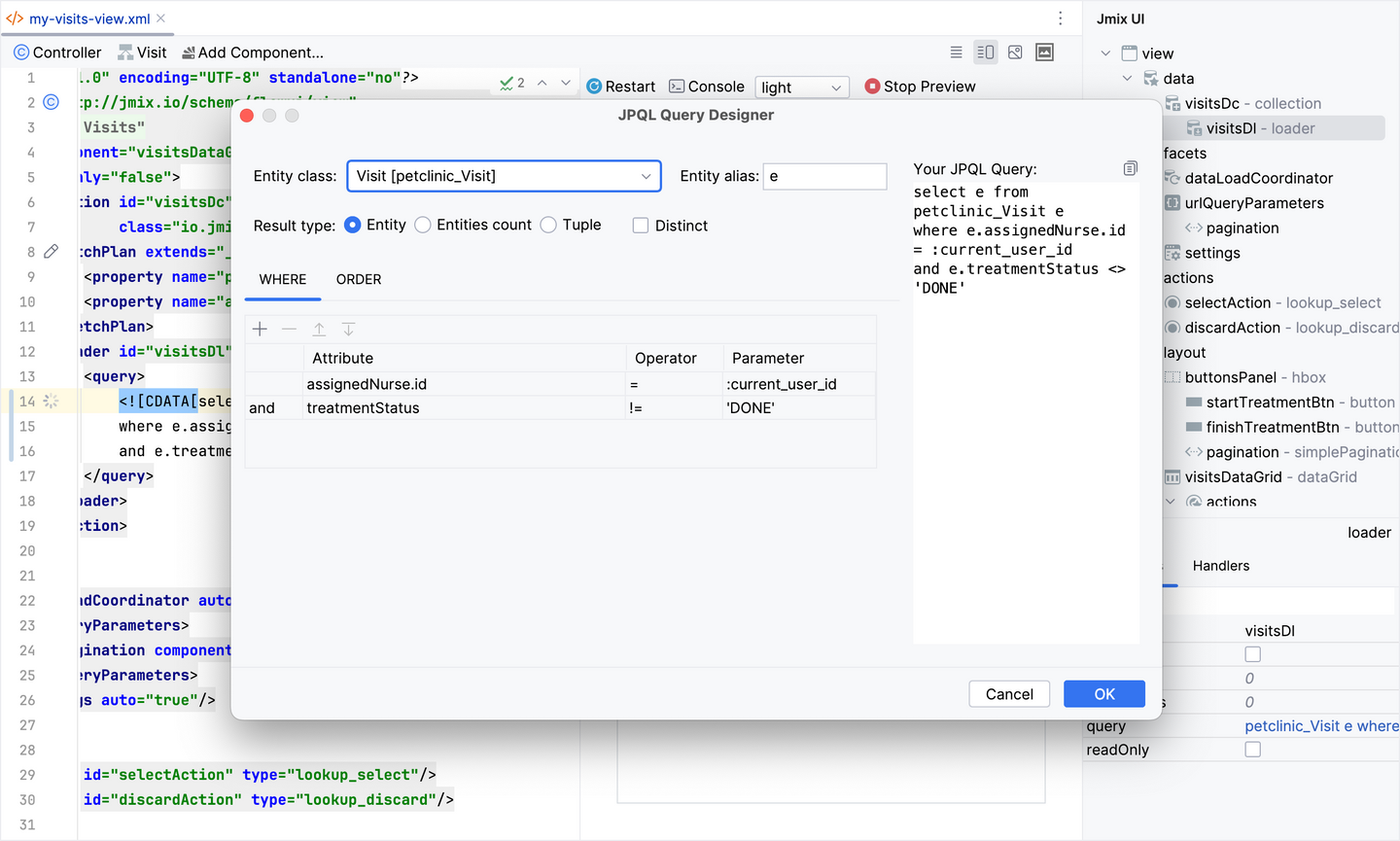Viewport: 1400px width, 841px height.
Task: Move the condition up with the arrow icon
Action: tap(319, 330)
